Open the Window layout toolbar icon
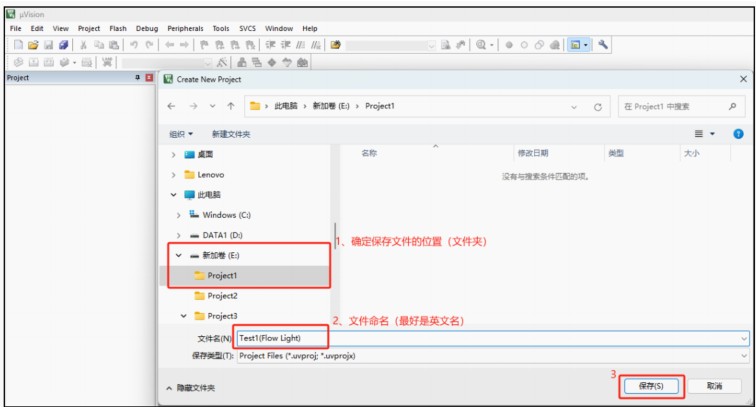756x407 pixels. tap(575, 45)
